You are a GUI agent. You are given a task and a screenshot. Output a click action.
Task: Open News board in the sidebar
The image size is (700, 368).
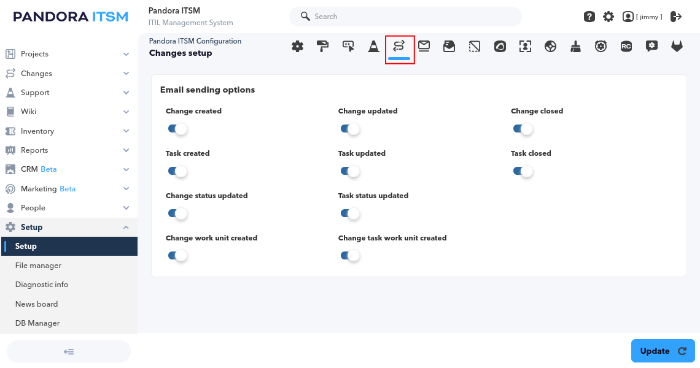[x=37, y=304]
